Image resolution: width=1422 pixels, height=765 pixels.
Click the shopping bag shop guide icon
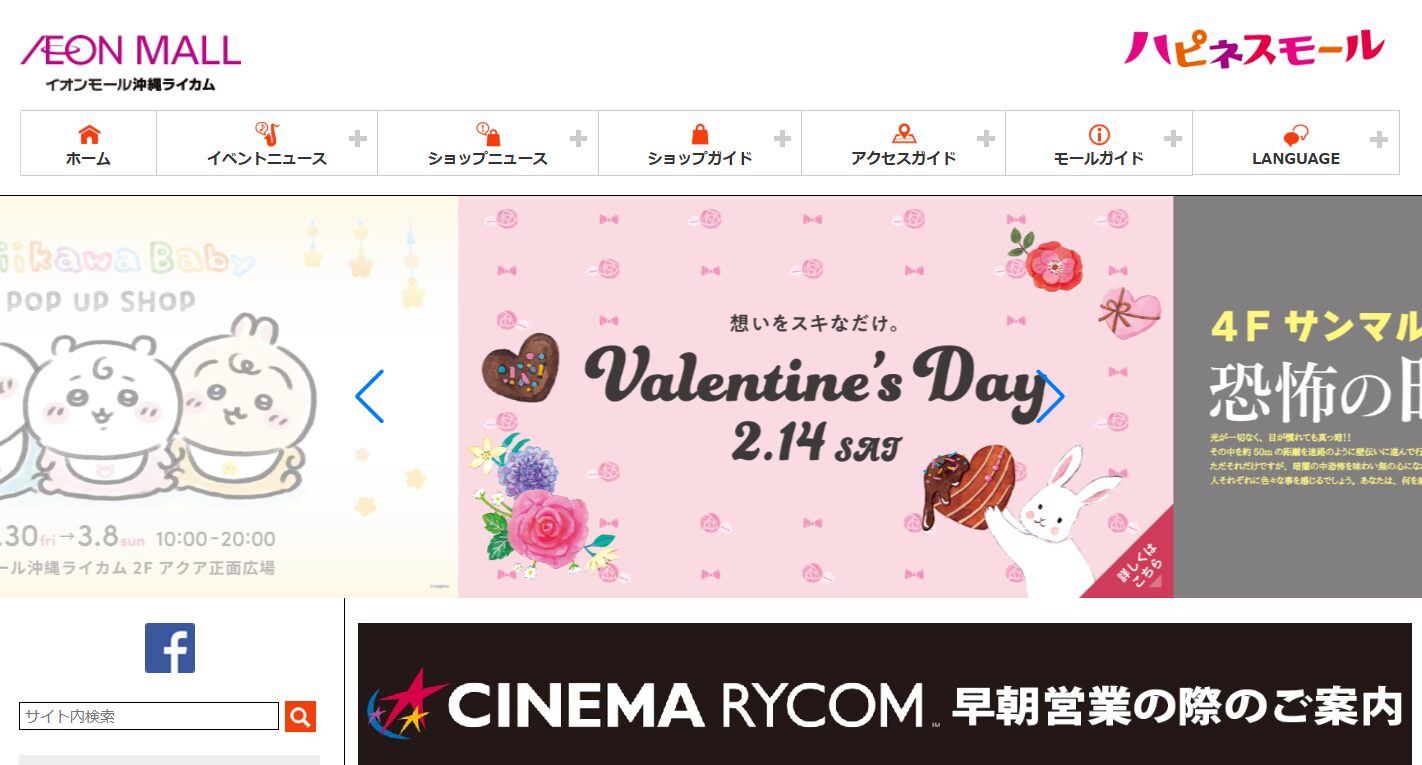(700, 134)
